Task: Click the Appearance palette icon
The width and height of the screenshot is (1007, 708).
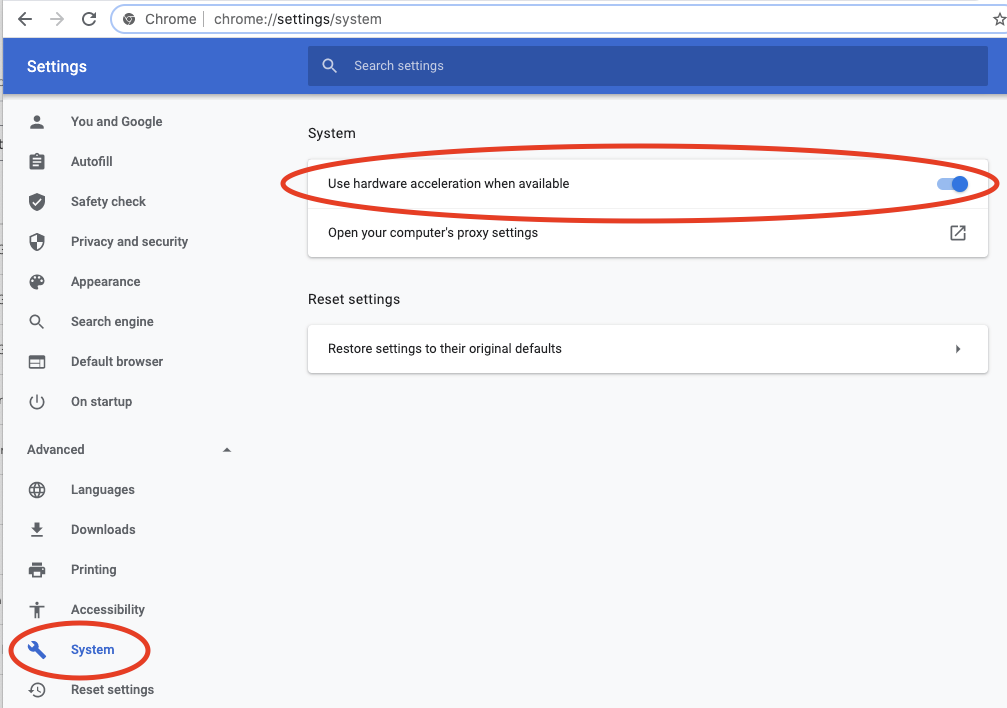Action: [37, 281]
